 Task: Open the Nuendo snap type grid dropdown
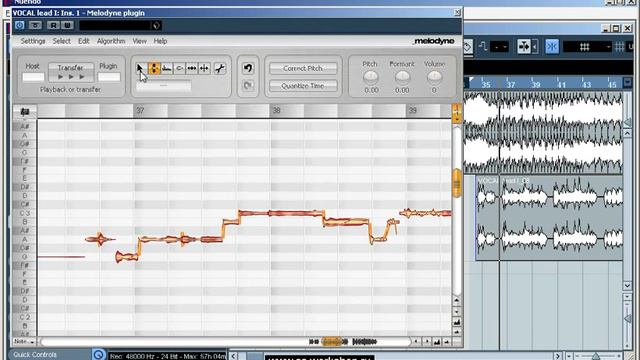[587, 47]
